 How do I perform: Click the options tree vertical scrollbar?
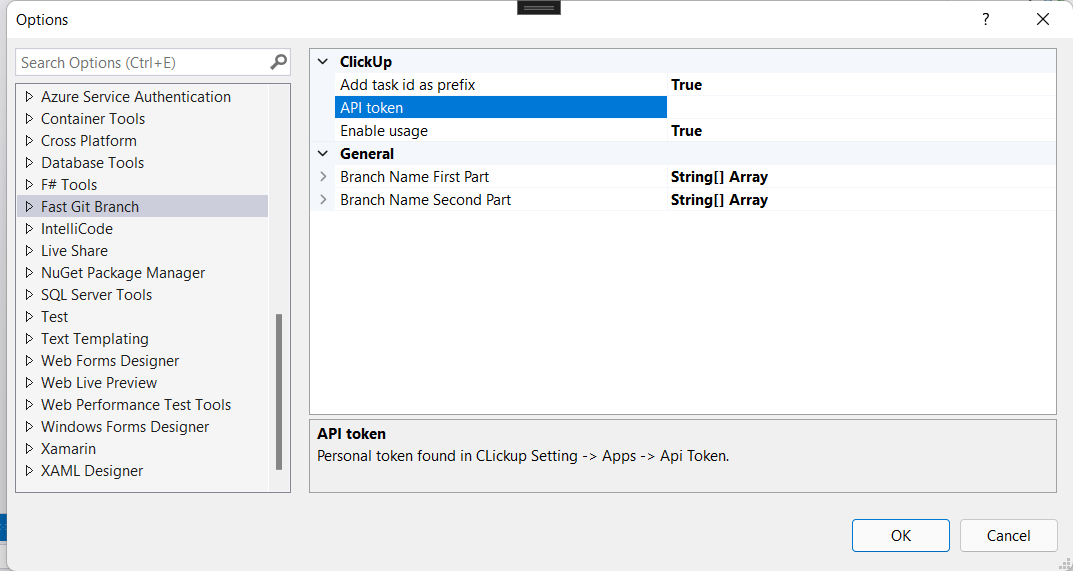279,392
